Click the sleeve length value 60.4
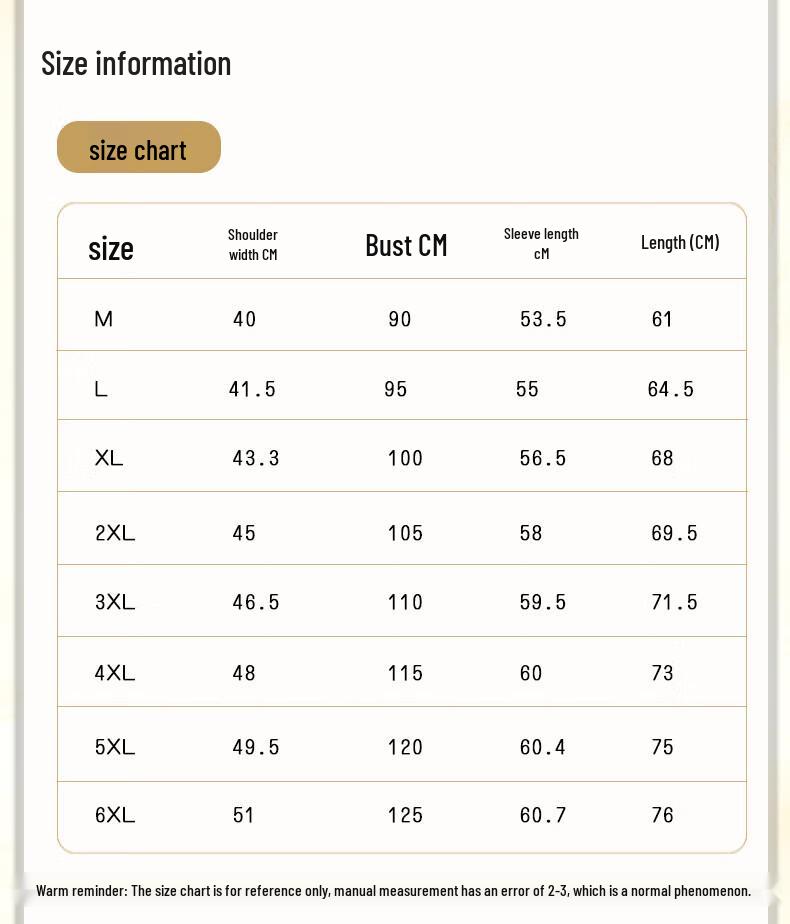The height and width of the screenshot is (924, 790). [x=543, y=747]
